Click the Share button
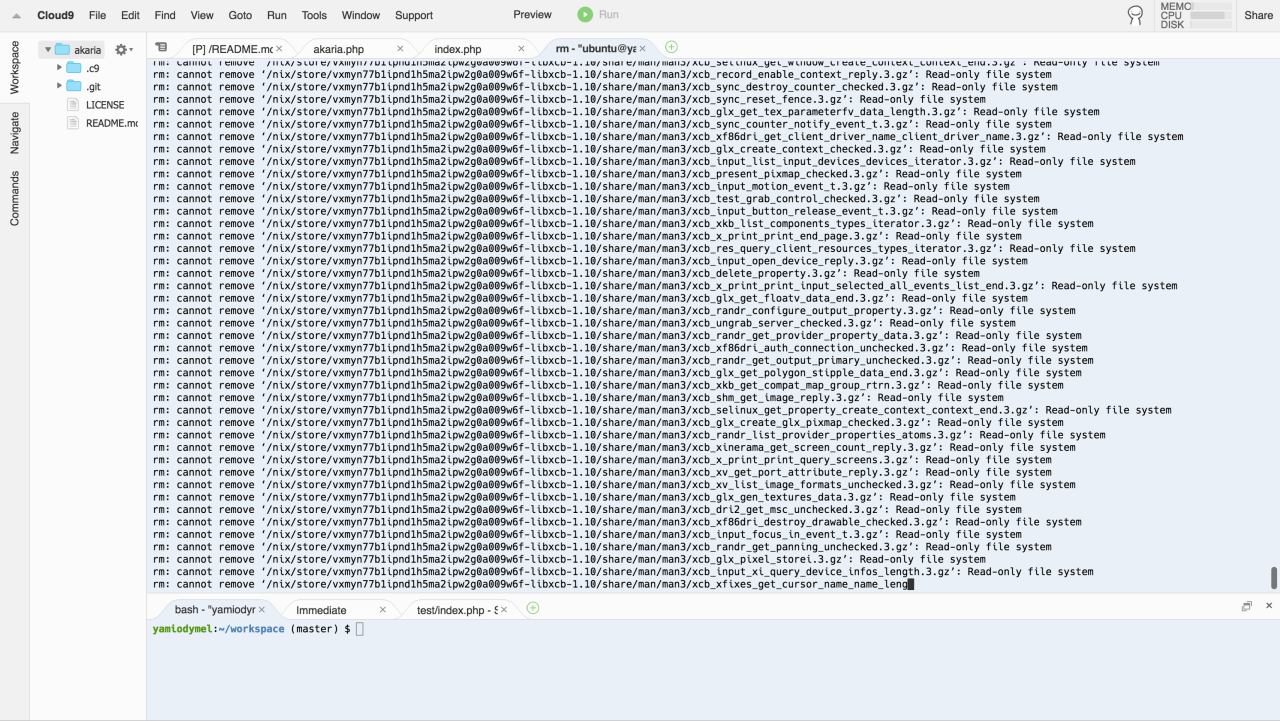 pos(1258,15)
